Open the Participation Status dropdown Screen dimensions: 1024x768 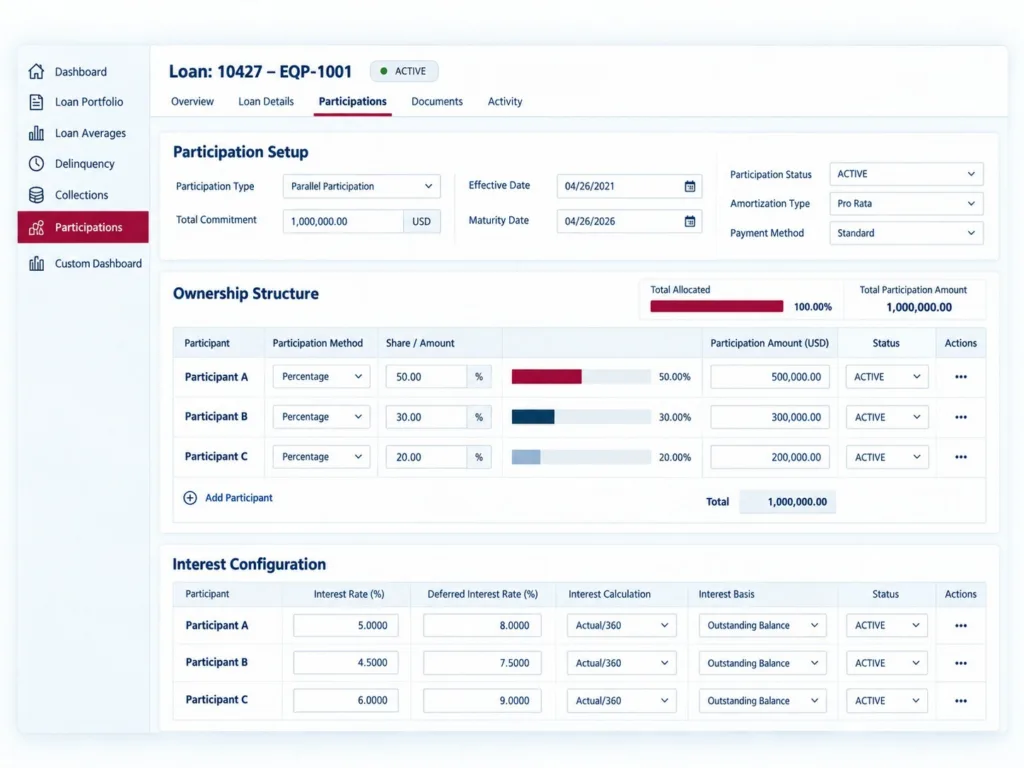[906, 174]
